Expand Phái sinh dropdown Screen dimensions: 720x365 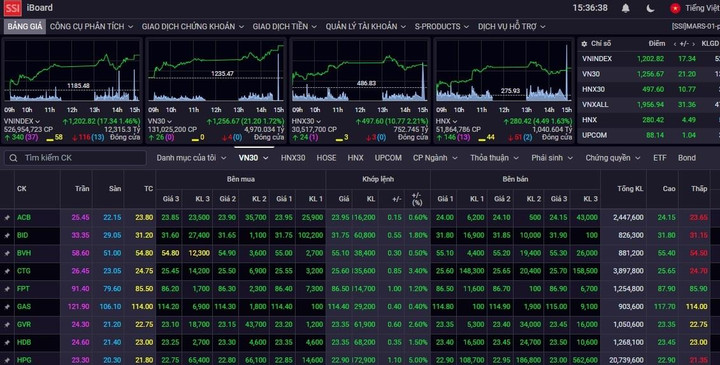(x=552, y=158)
